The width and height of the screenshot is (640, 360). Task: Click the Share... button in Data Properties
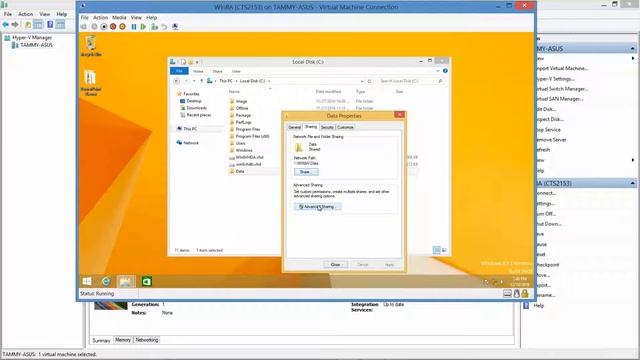pyautogui.click(x=306, y=172)
